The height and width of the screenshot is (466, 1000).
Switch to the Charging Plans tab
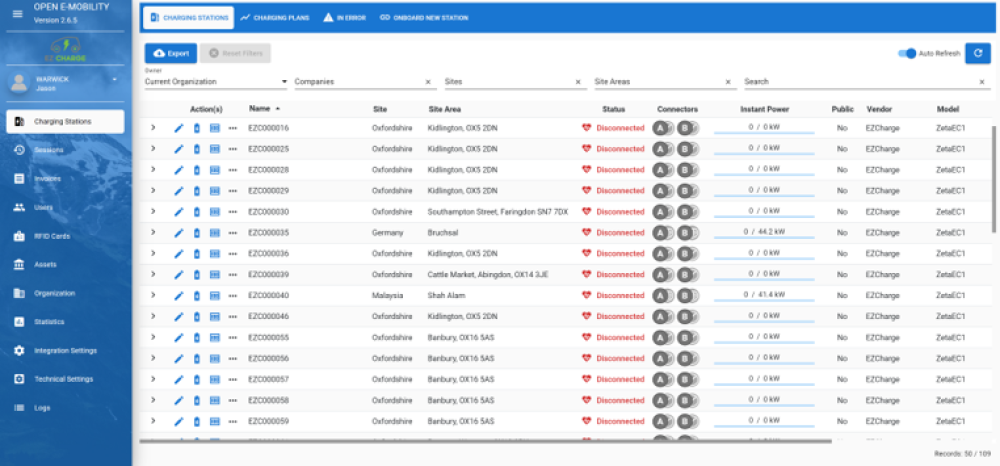(x=276, y=17)
